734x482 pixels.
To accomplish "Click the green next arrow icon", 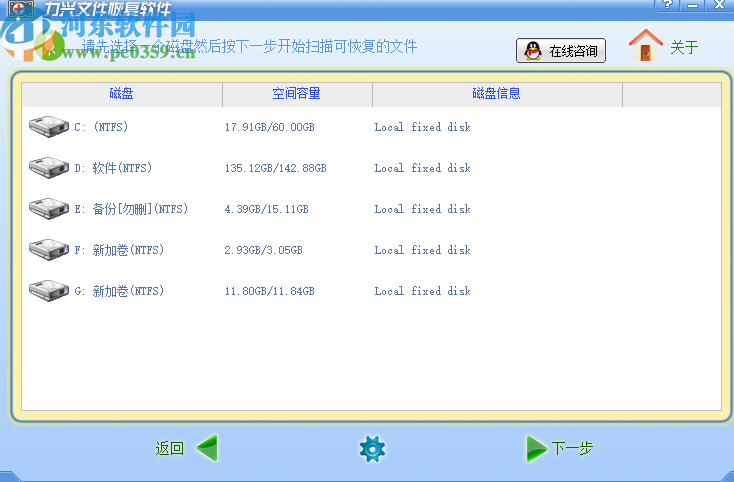I will pyautogui.click(x=536, y=449).
